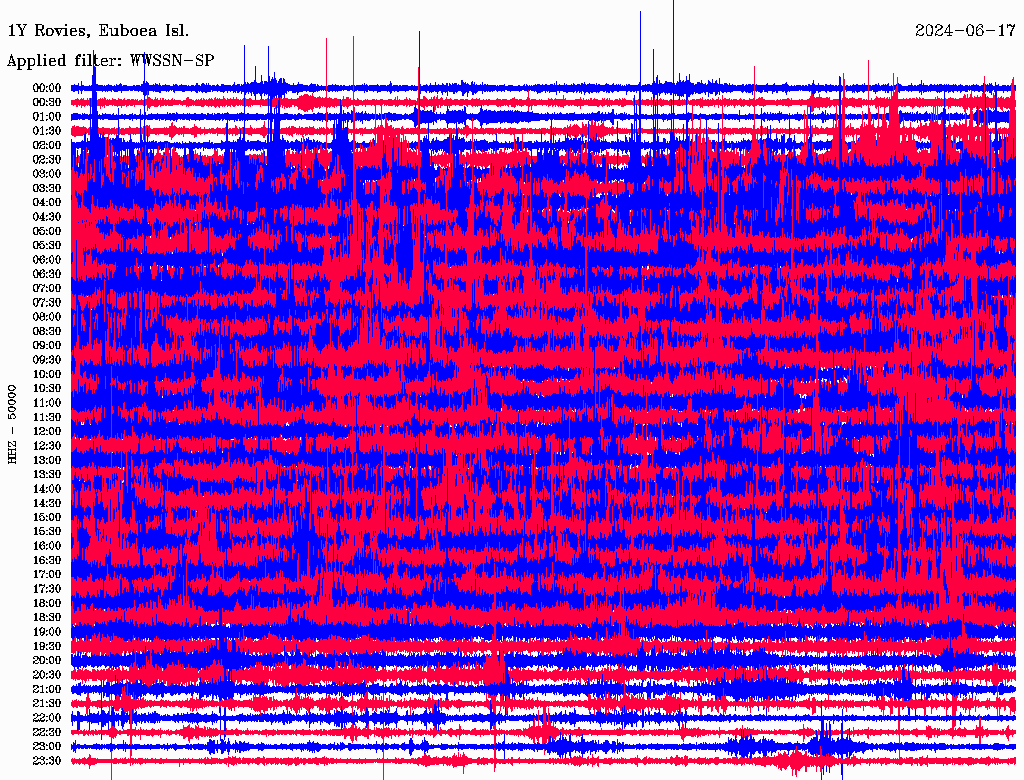Select the 17:30 time label
The image size is (1024, 780).
point(47,589)
